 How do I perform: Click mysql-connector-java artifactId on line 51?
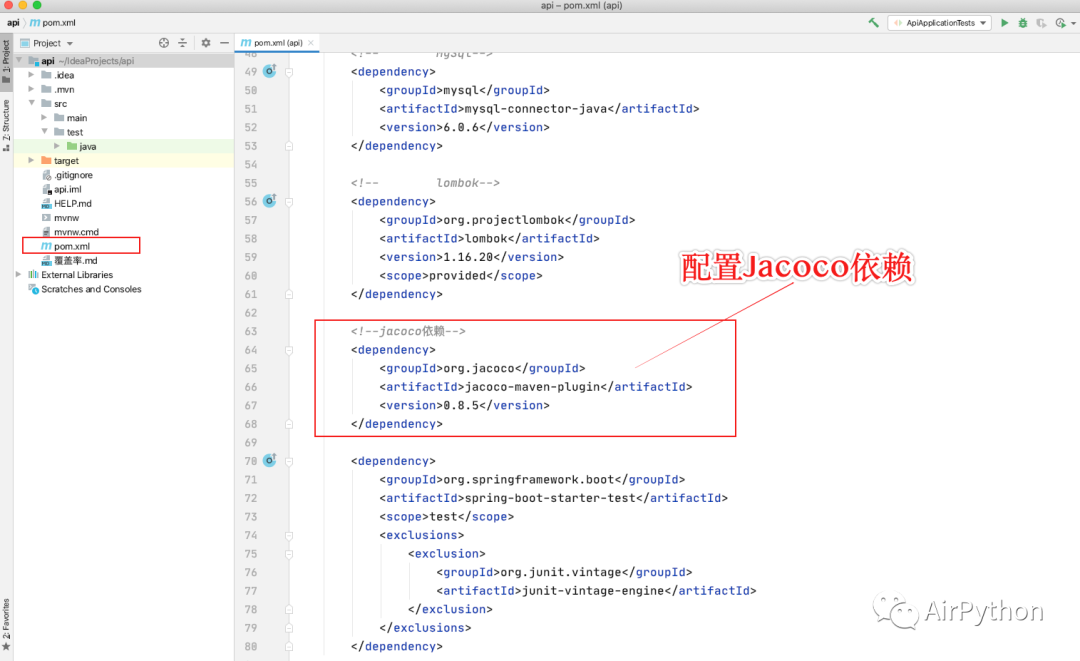[x=536, y=109]
